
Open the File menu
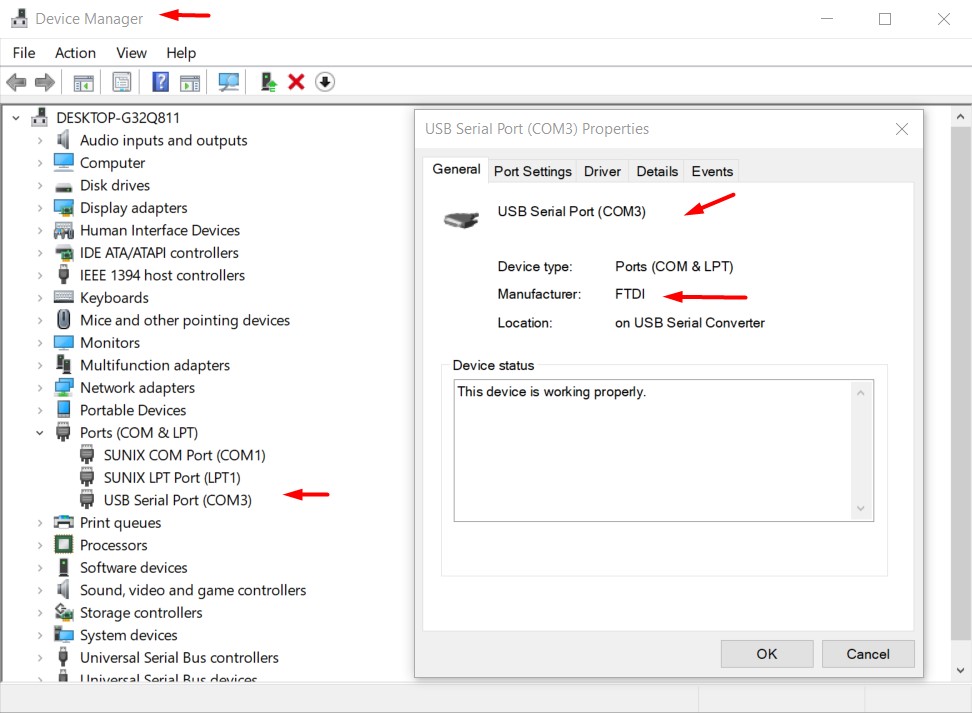click(x=24, y=53)
